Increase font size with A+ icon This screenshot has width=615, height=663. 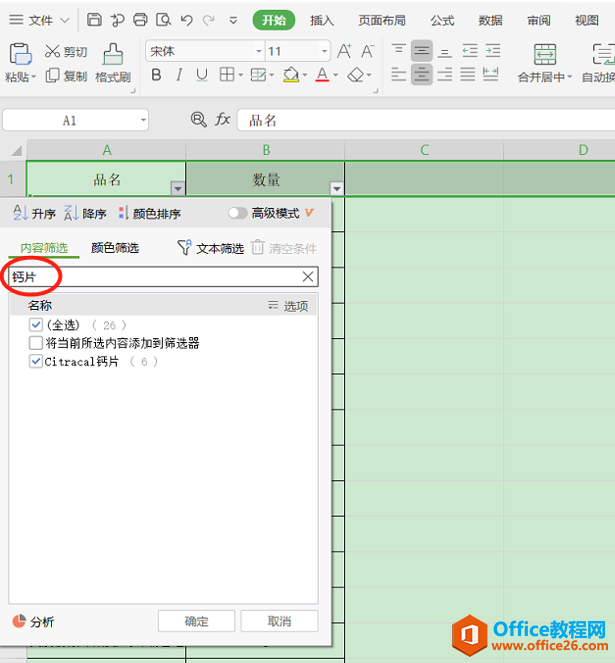coord(344,51)
